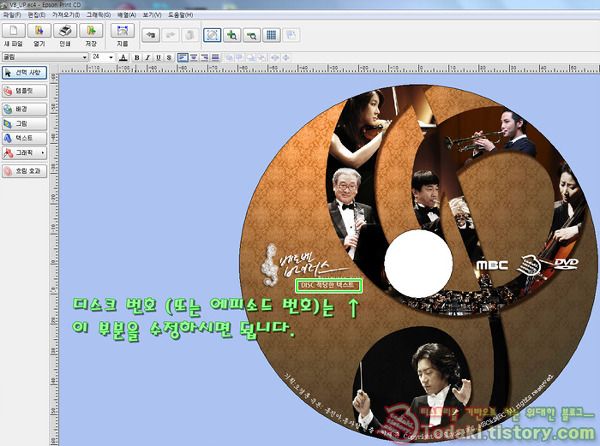Image resolution: width=600 pixels, height=446 pixels.
Task: Expand the 그래픽 button submenu arrow
Action: click(43, 153)
